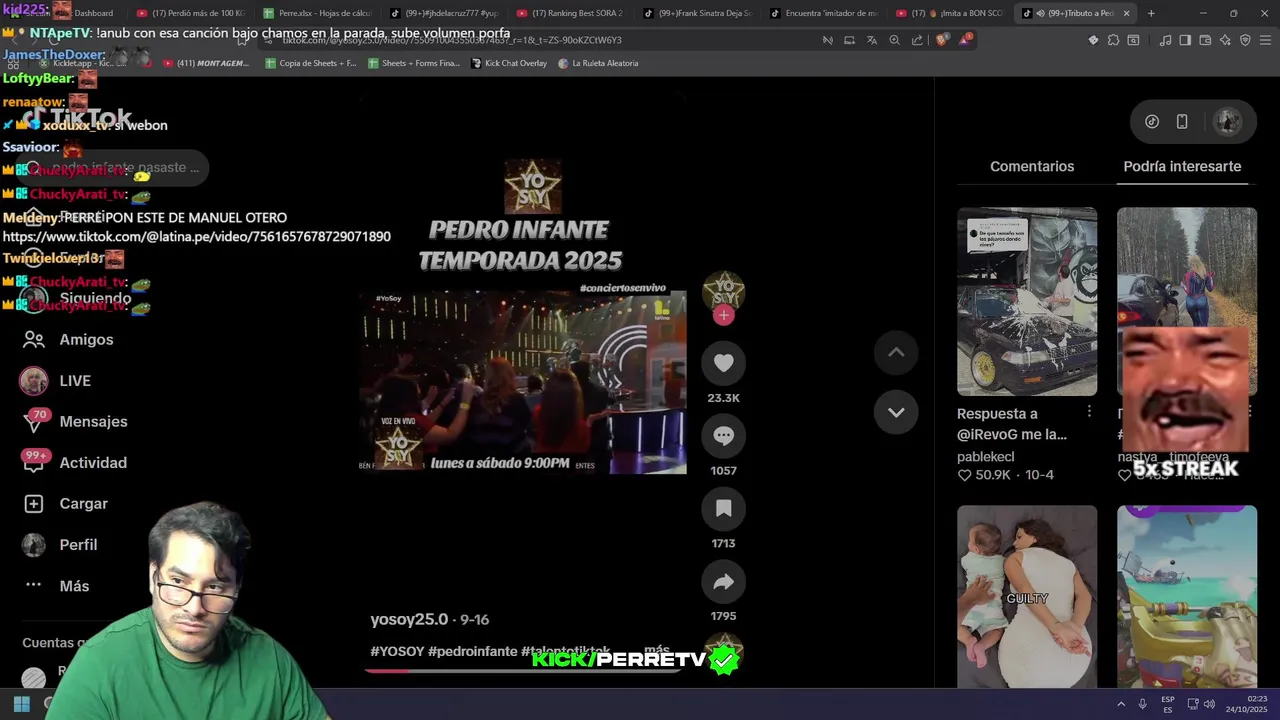Click the translate page icon in address bar
1280x720 pixels.
pyautogui.click(x=872, y=40)
